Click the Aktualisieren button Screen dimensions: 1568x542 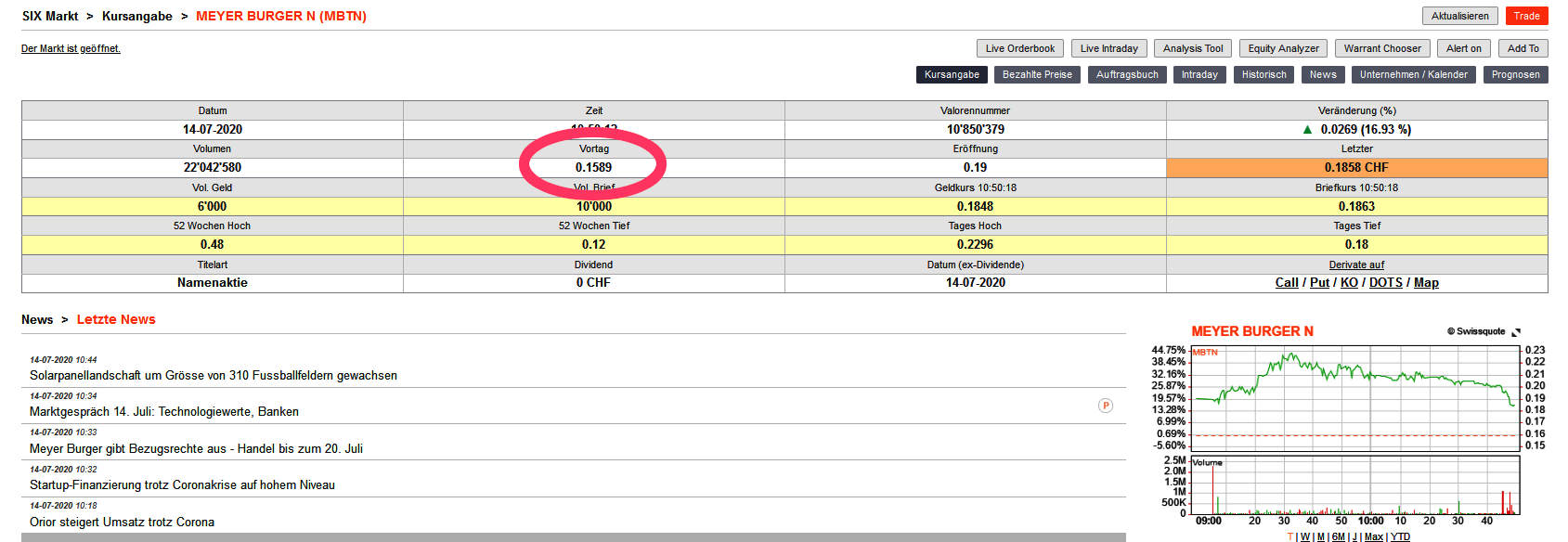pyautogui.click(x=1460, y=16)
